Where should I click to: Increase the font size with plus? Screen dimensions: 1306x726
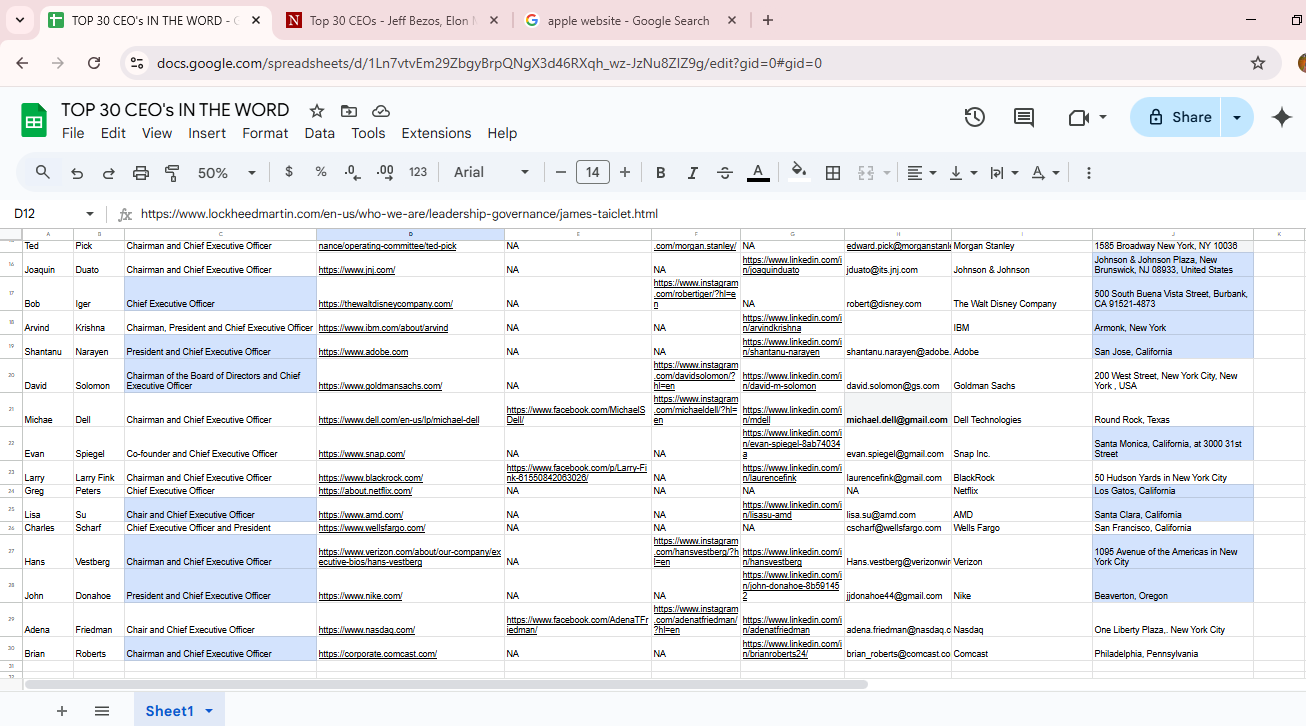click(625, 172)
